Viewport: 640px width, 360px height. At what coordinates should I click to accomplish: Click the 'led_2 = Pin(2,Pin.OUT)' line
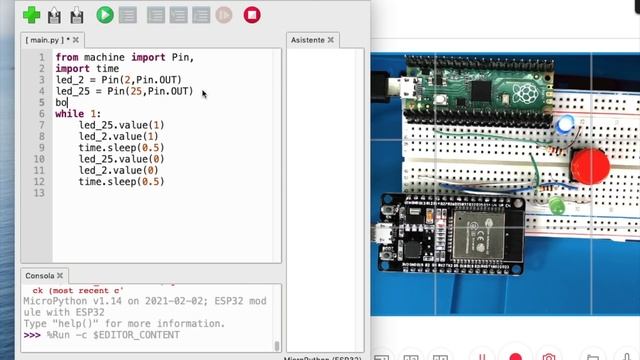pyautogui.click(x=119, y=80)
